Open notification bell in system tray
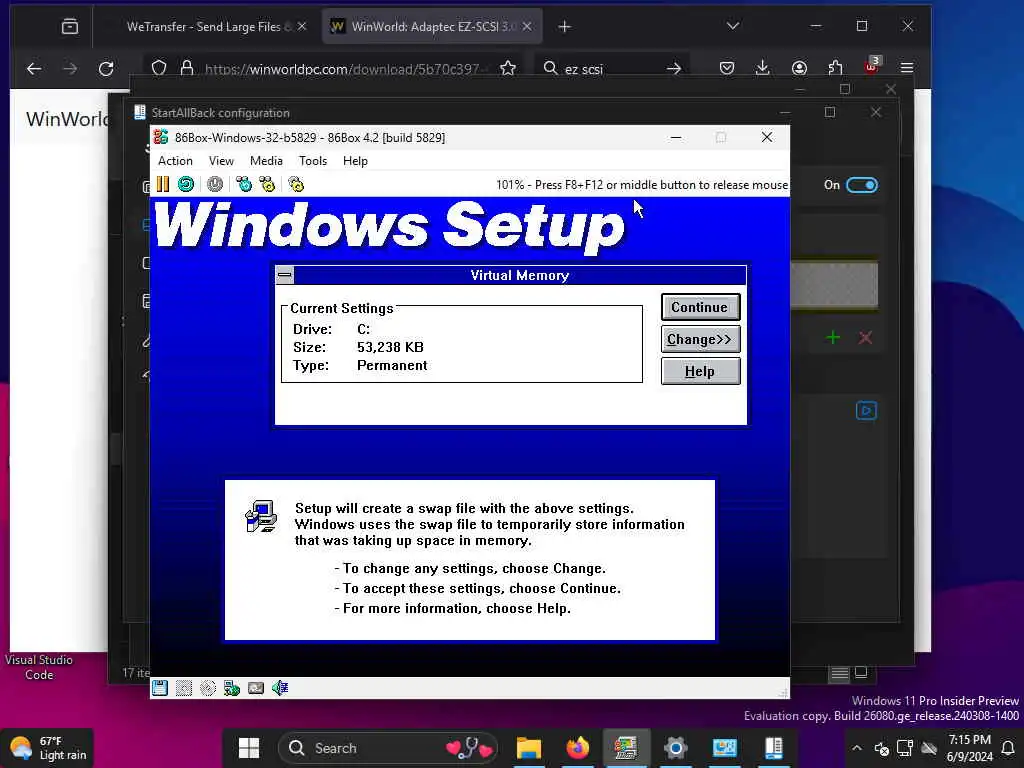The image size is (1024, 768). click(x=1008, y=748)
